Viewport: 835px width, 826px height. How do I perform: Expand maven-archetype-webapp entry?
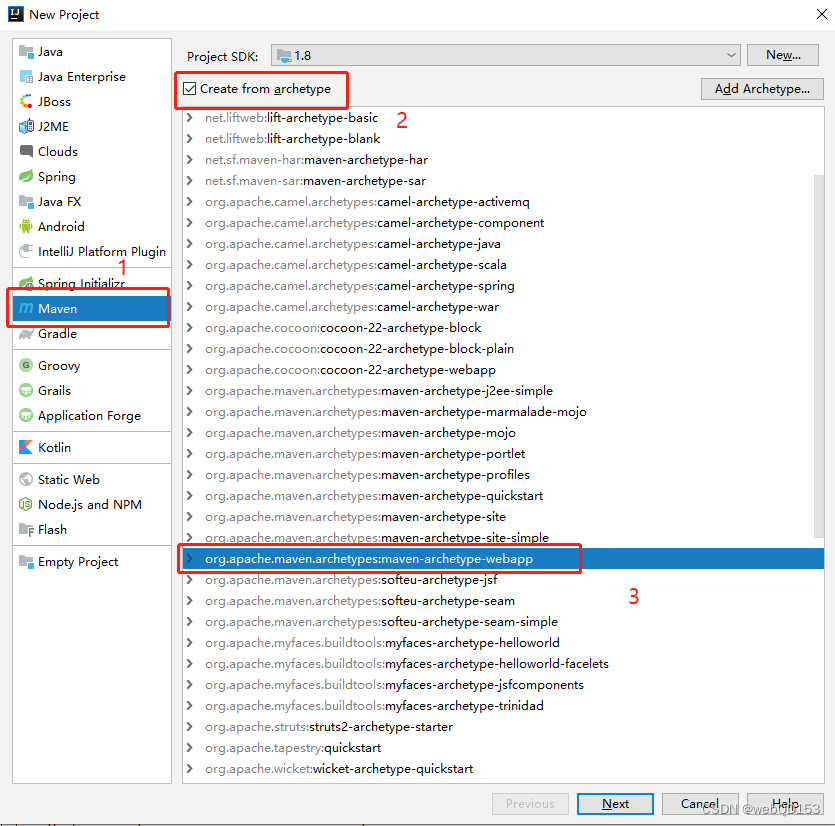point(190,559)
